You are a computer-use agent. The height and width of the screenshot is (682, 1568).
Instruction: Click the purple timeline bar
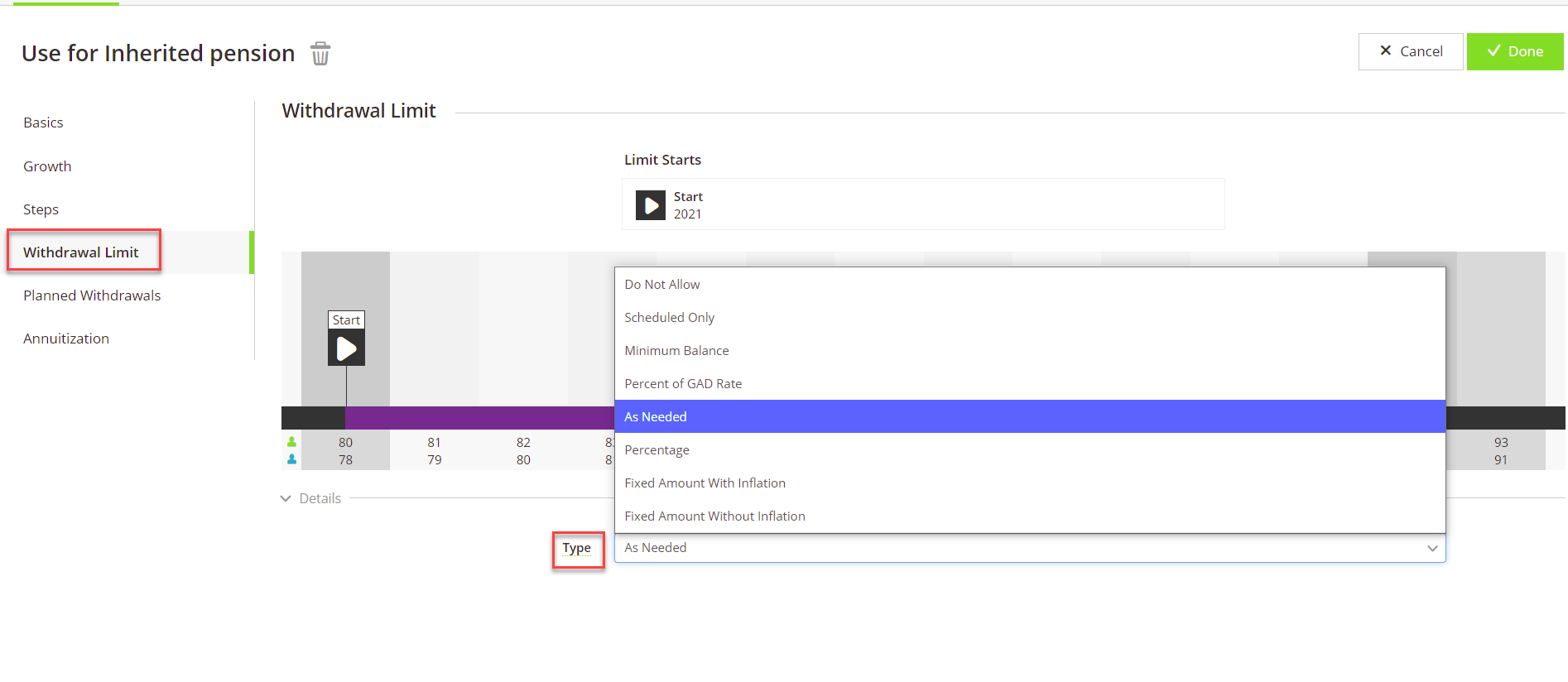pos(479,418)
